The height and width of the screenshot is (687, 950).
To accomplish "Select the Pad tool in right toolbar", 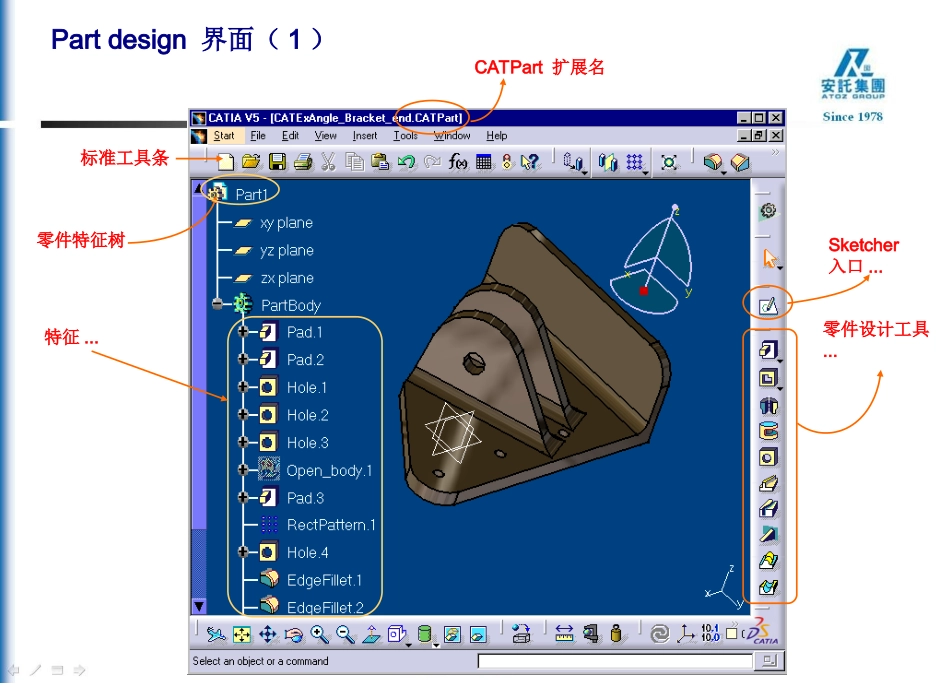I will (x=768, y=350).
